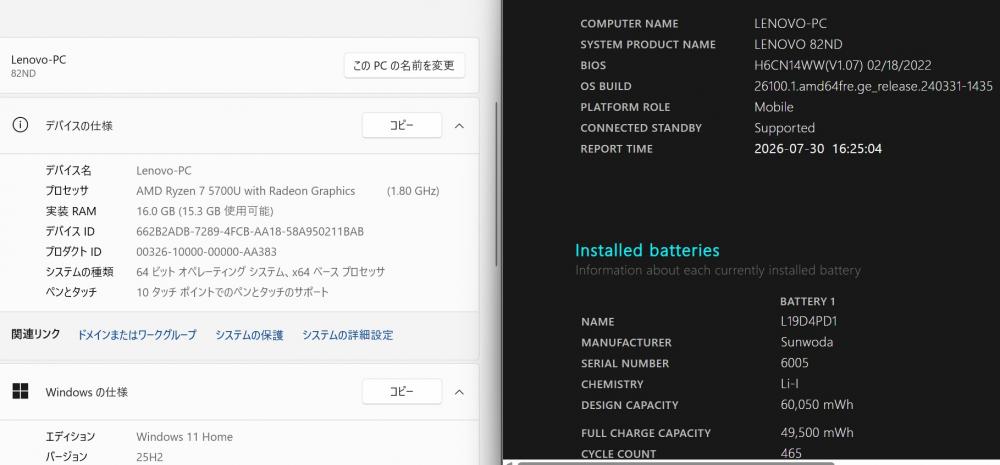Select processor text AMD Ryzen 7 5700U

point(246,191)
